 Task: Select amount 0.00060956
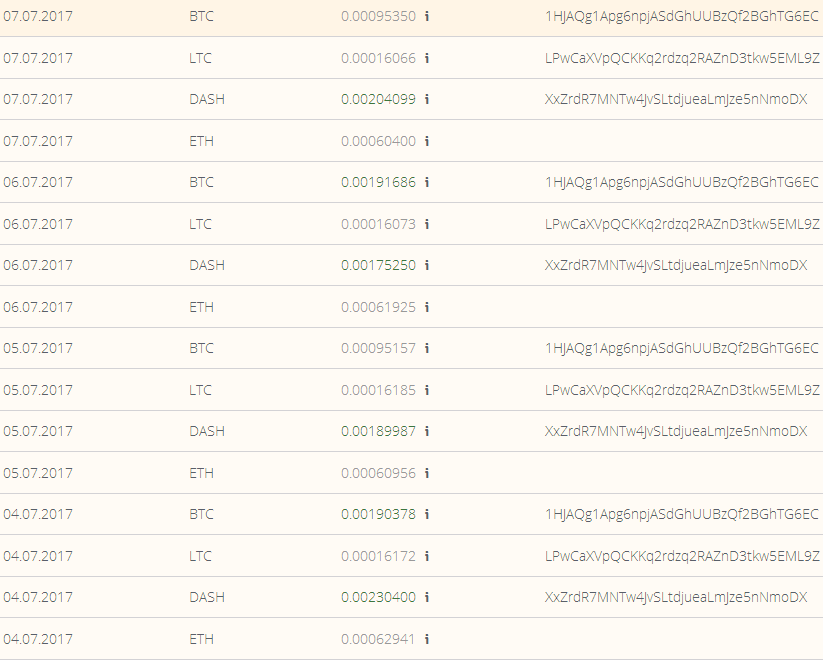[x=378, y=473]
